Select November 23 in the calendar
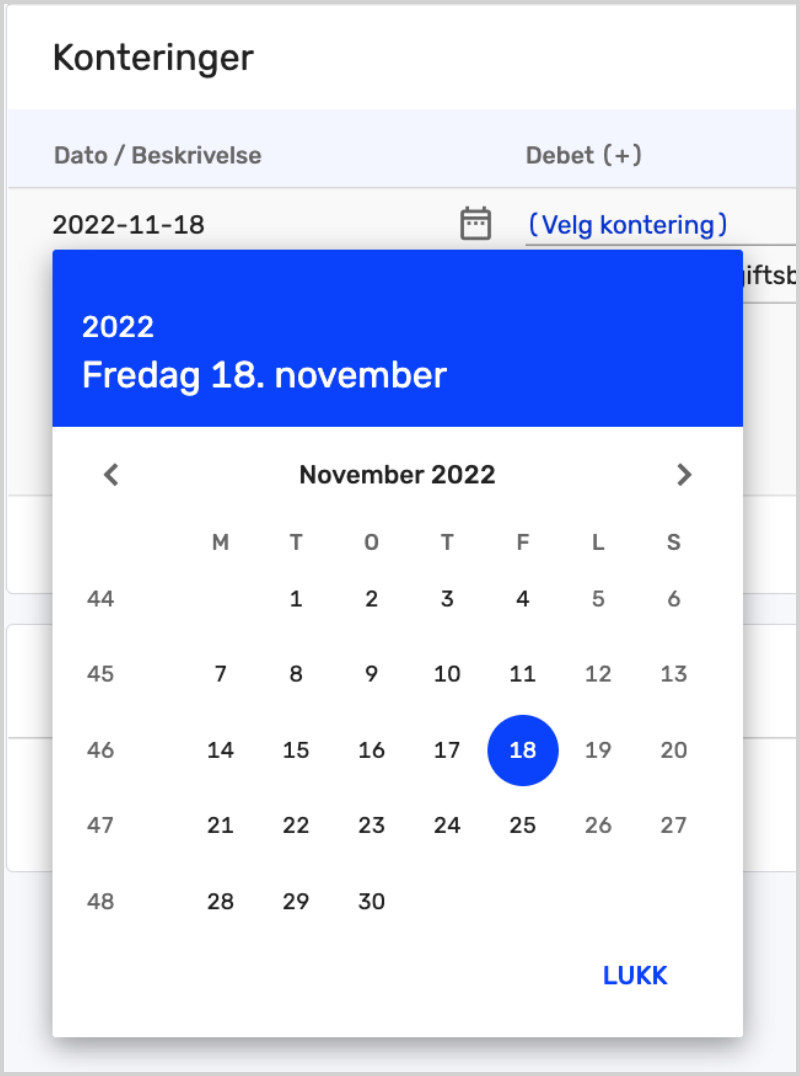800x1076 pixels. tap(371, 825)
